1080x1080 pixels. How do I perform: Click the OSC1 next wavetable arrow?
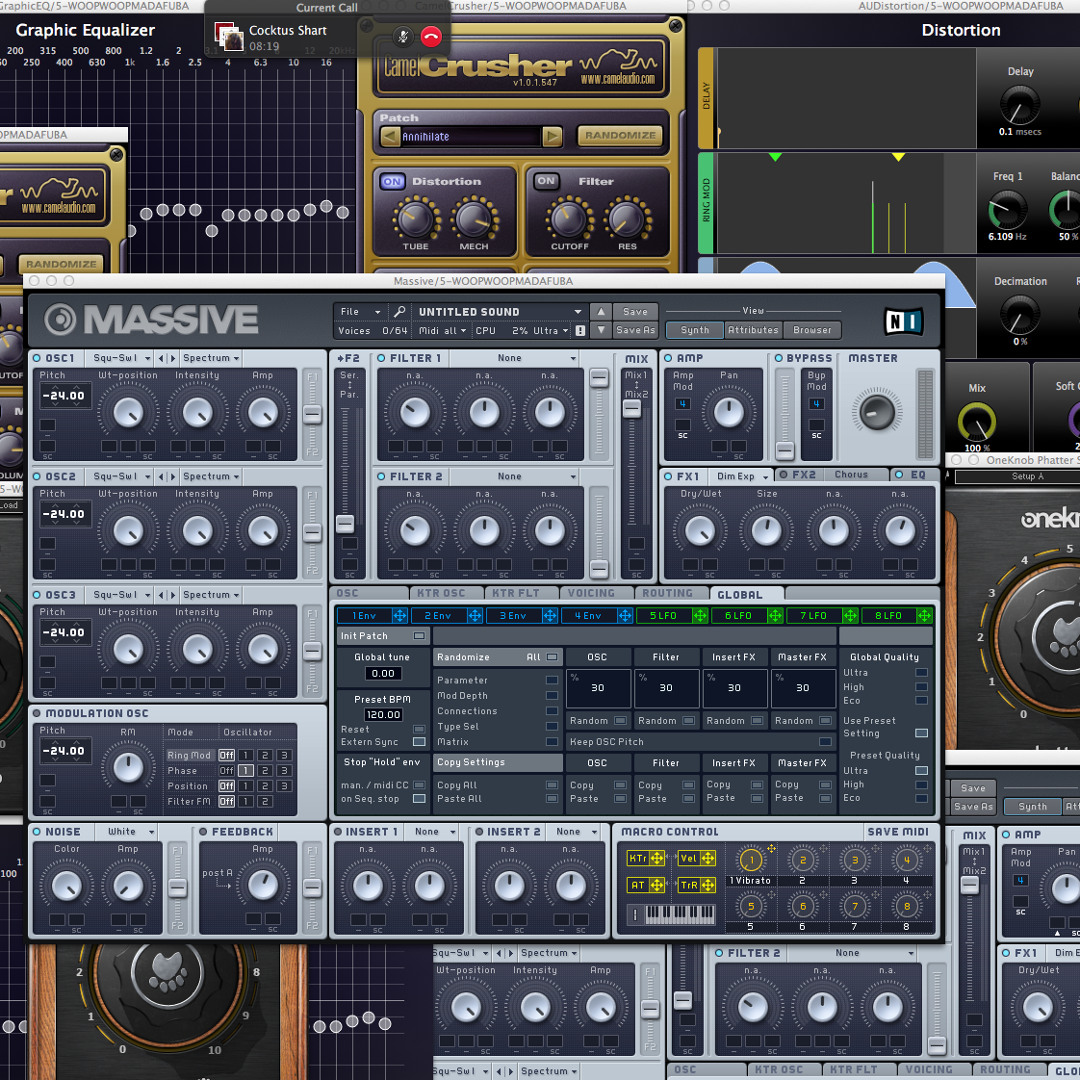[x=173, y=358]
